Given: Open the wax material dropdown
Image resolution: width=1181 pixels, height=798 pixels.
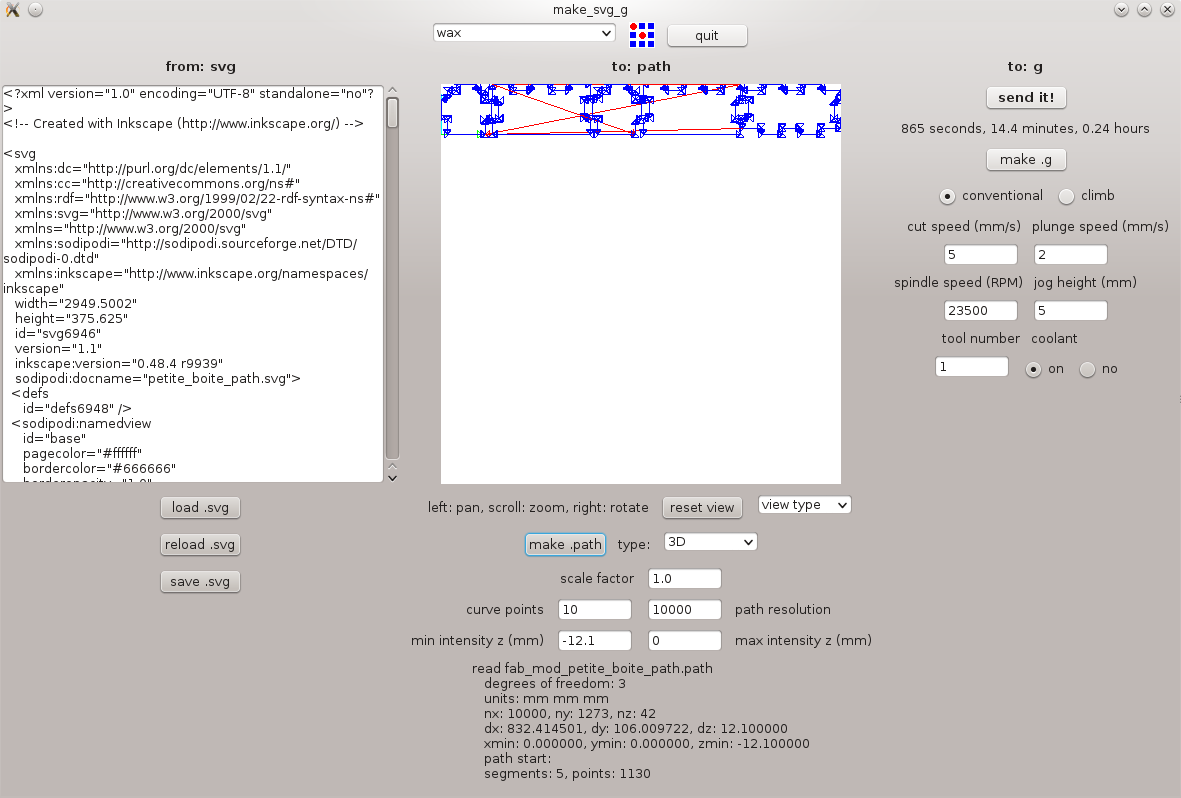Looking at the screenshot, I should coord(524,33).
